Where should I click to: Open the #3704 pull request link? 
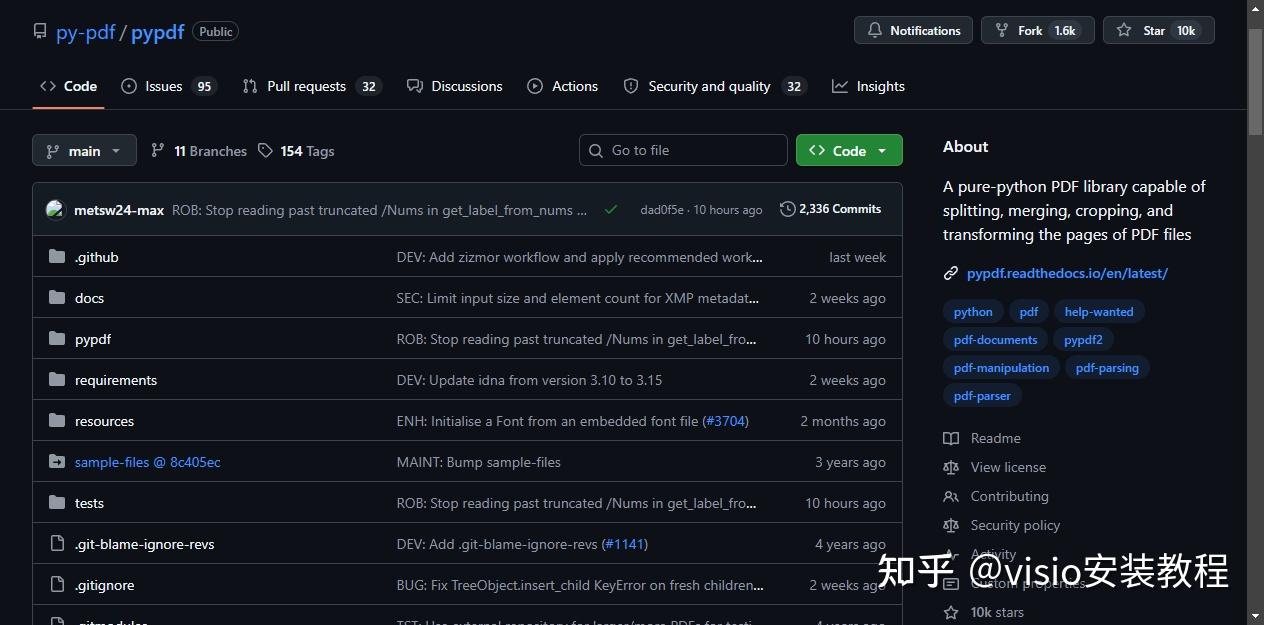725,421
